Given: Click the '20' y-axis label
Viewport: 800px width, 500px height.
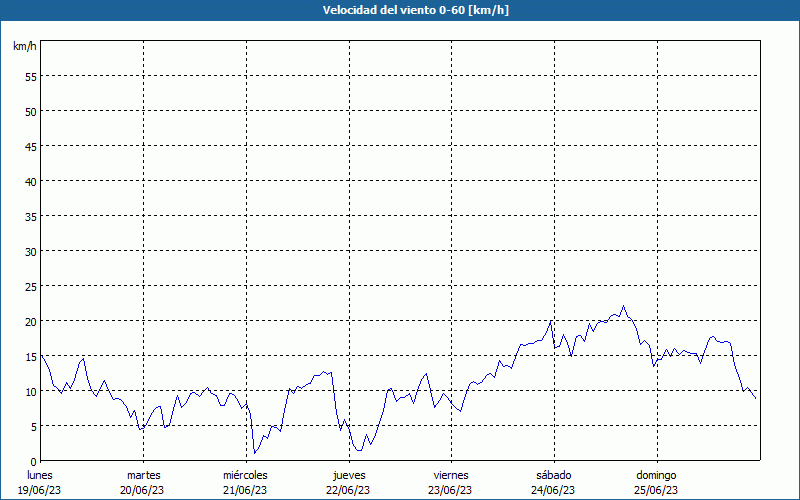Looking at the screenshot, I should (31, 321).
